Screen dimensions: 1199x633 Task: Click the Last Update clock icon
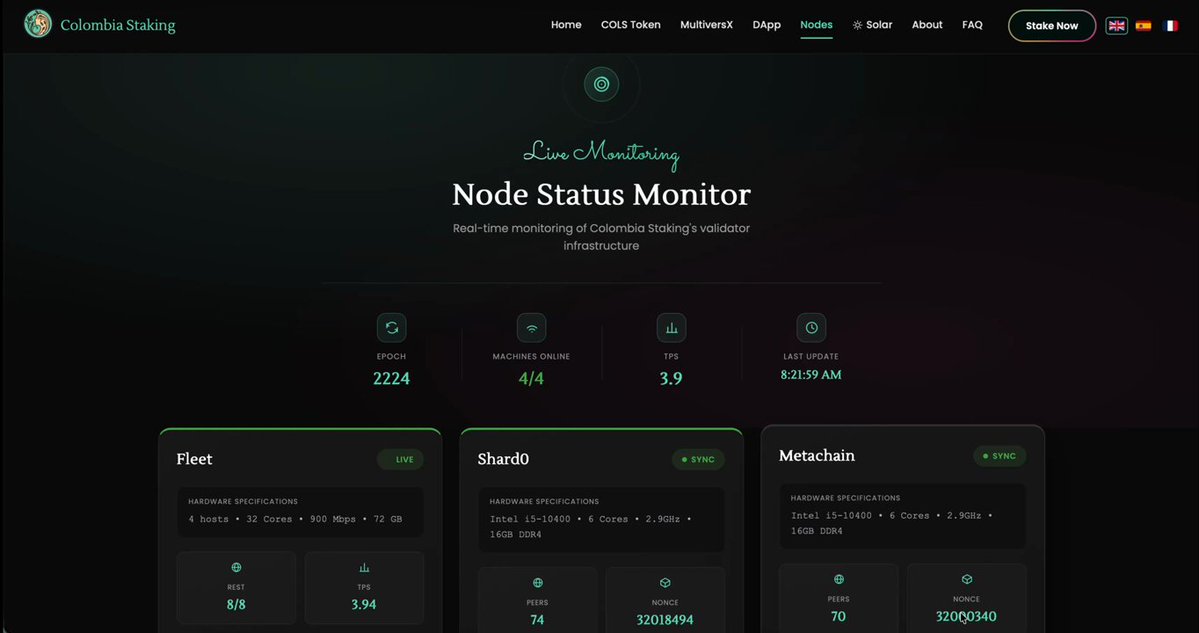pyautogui.click(x=811, y=327)
